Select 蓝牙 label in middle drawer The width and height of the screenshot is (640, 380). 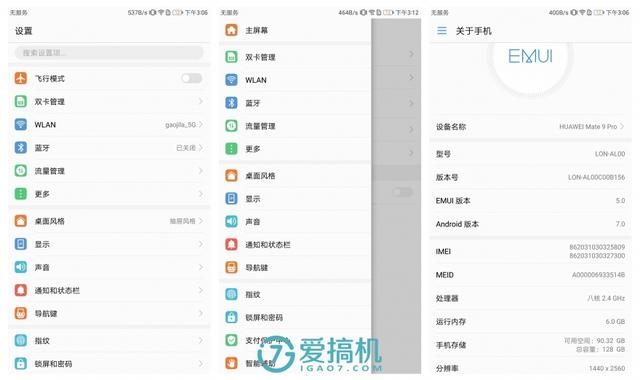coord(253,103)
